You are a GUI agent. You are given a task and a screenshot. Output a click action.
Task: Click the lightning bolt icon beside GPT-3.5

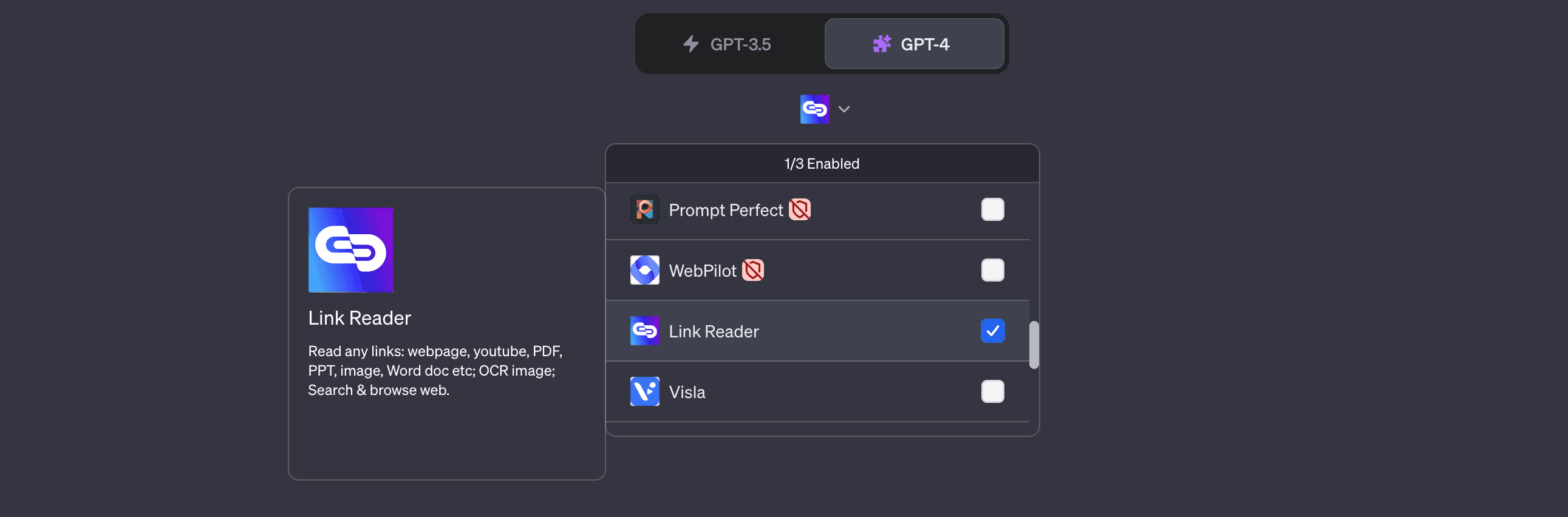[x=690, y=43]
